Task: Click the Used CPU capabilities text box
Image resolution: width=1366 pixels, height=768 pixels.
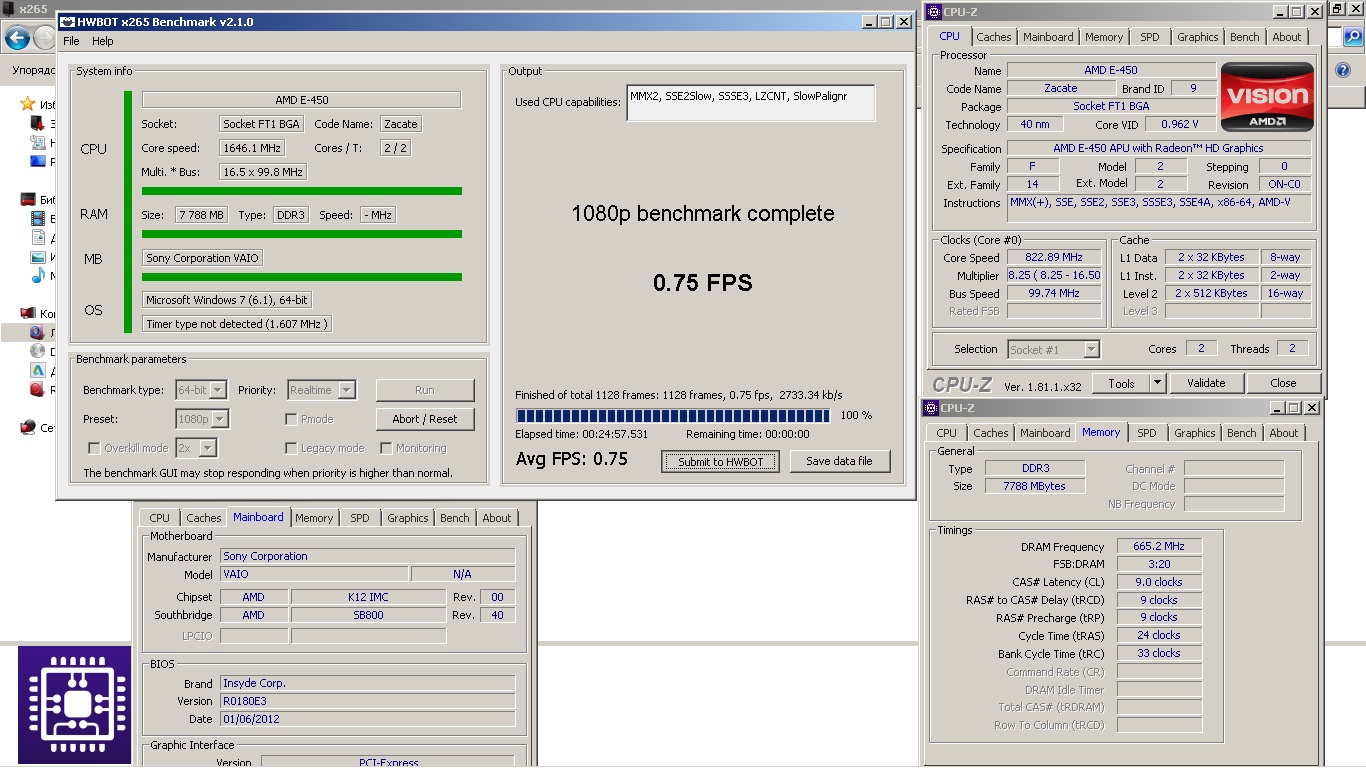Action: coord(751,103)
